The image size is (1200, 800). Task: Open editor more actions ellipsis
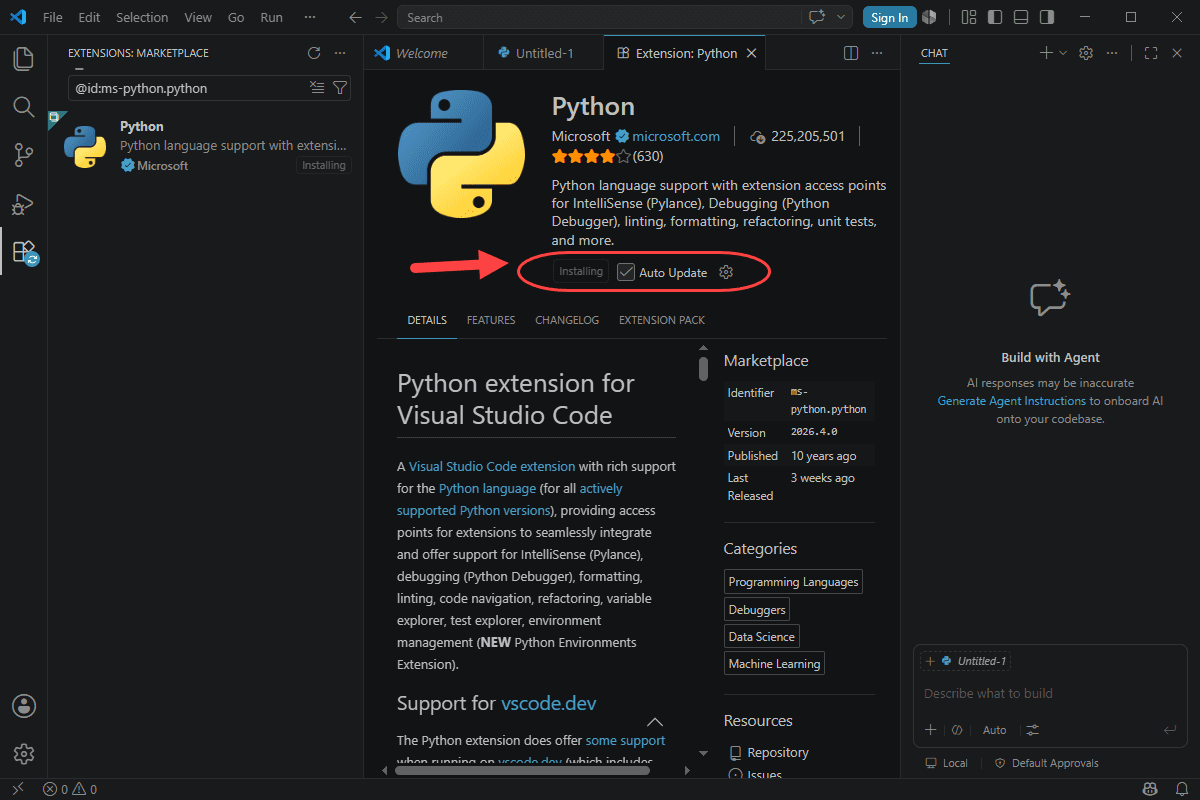tap(878, 53)
